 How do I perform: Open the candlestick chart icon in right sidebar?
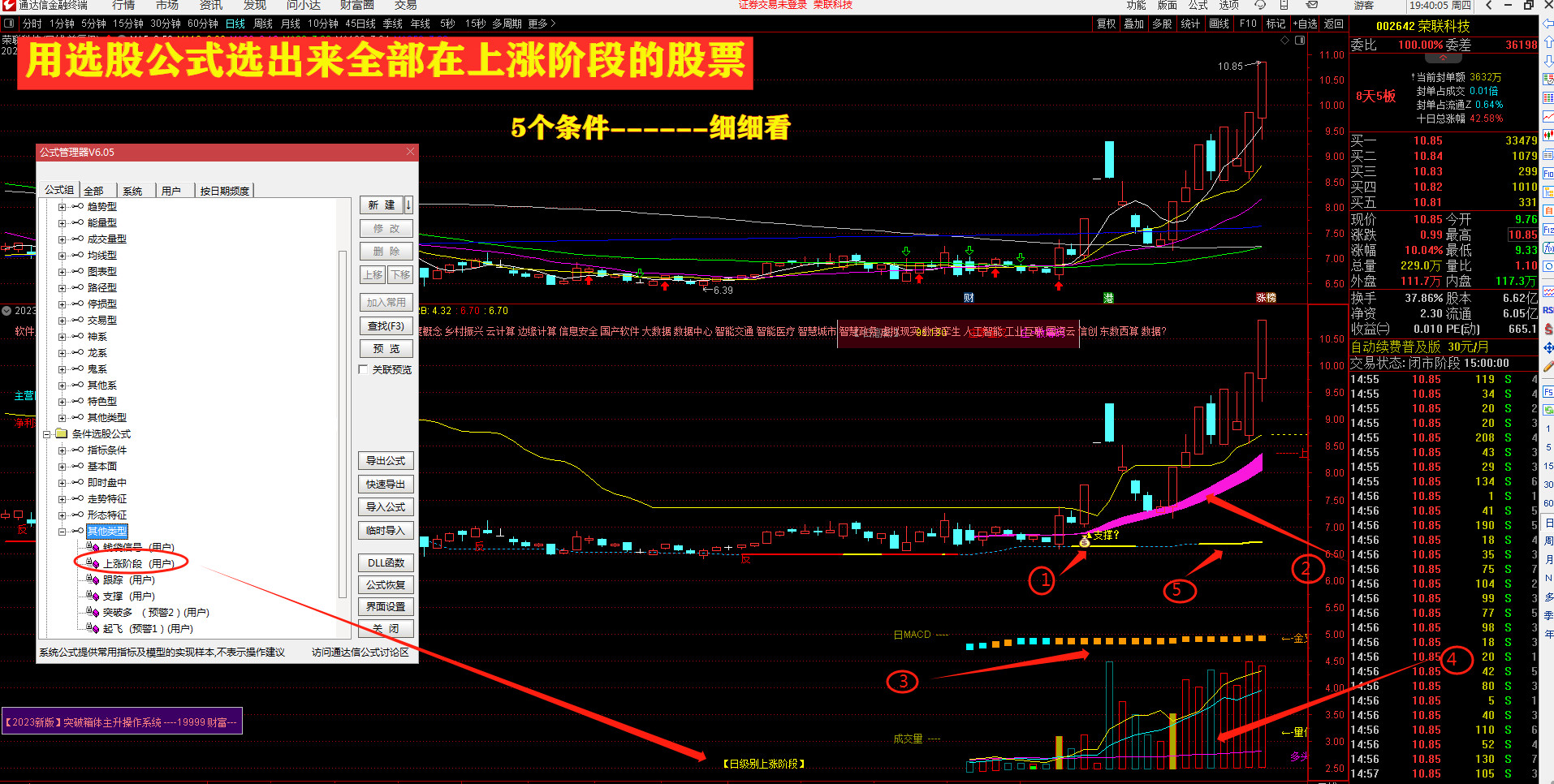(1548, 136)
